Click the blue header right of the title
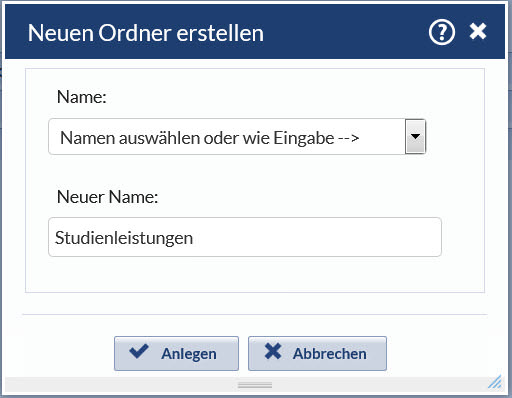 pyautogui.click(x=345, y=32)
